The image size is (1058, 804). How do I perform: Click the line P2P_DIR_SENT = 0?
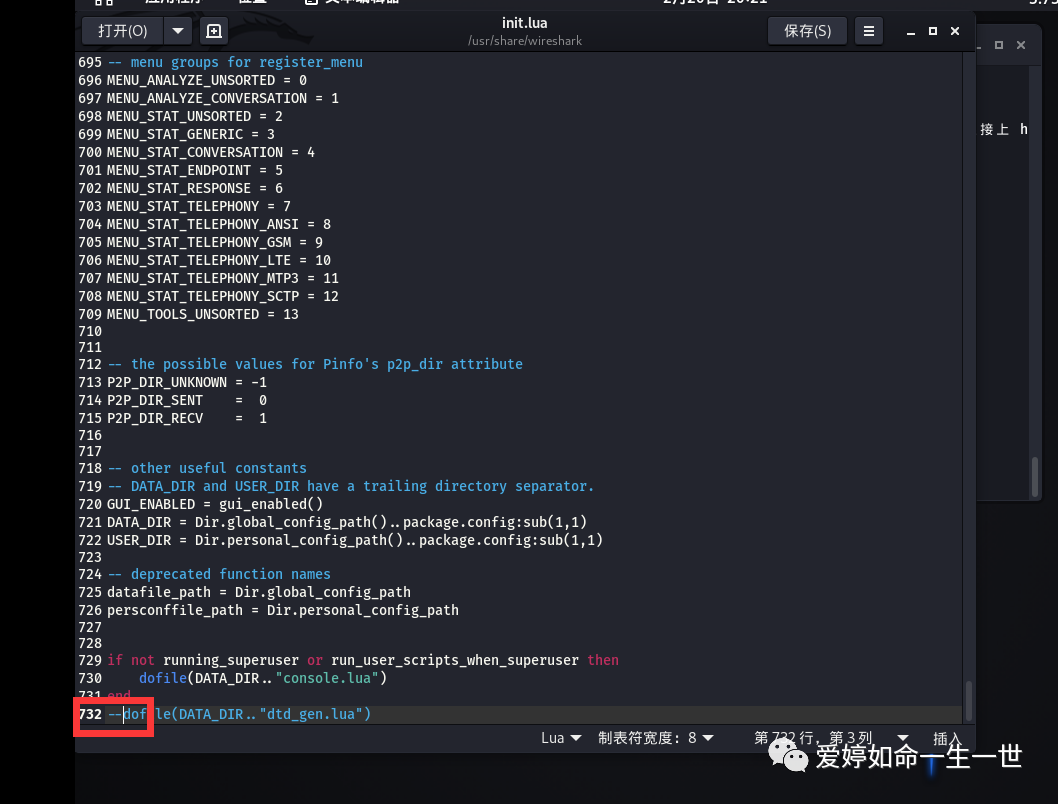pos(187,401)
